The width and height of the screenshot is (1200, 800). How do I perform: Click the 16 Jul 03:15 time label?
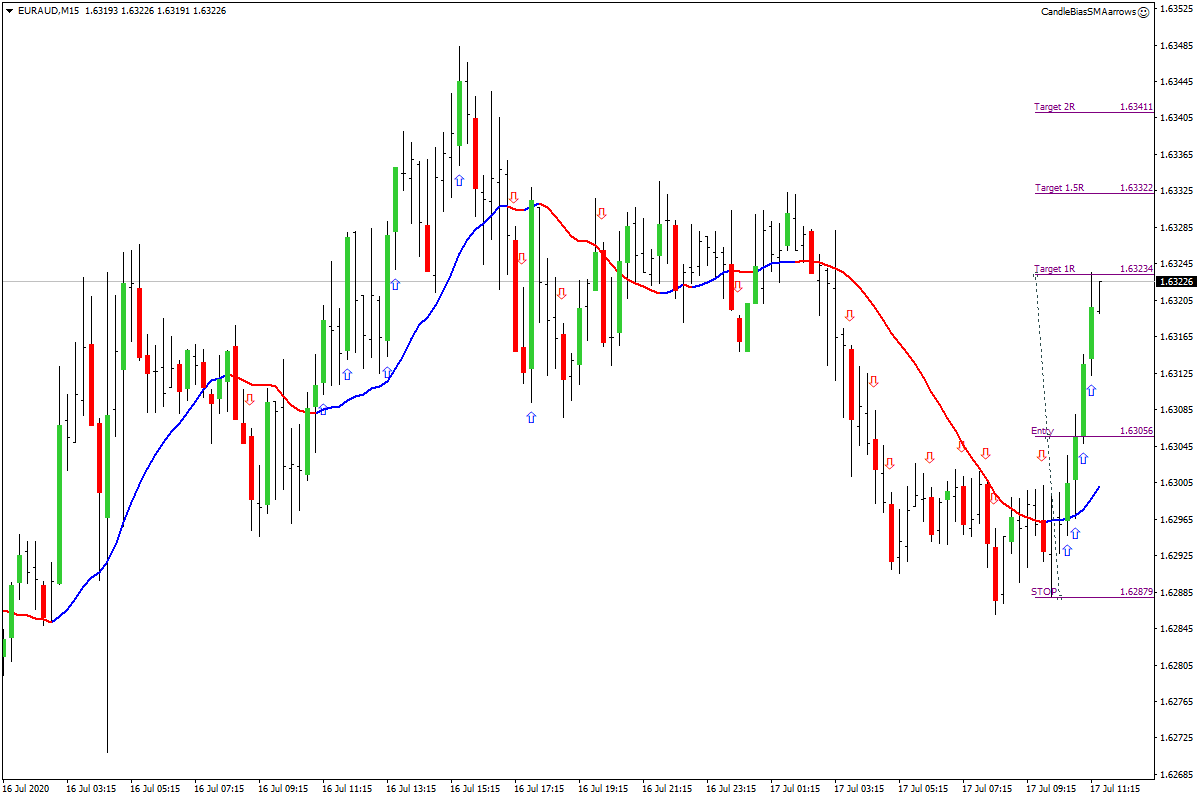coord(91,789)
